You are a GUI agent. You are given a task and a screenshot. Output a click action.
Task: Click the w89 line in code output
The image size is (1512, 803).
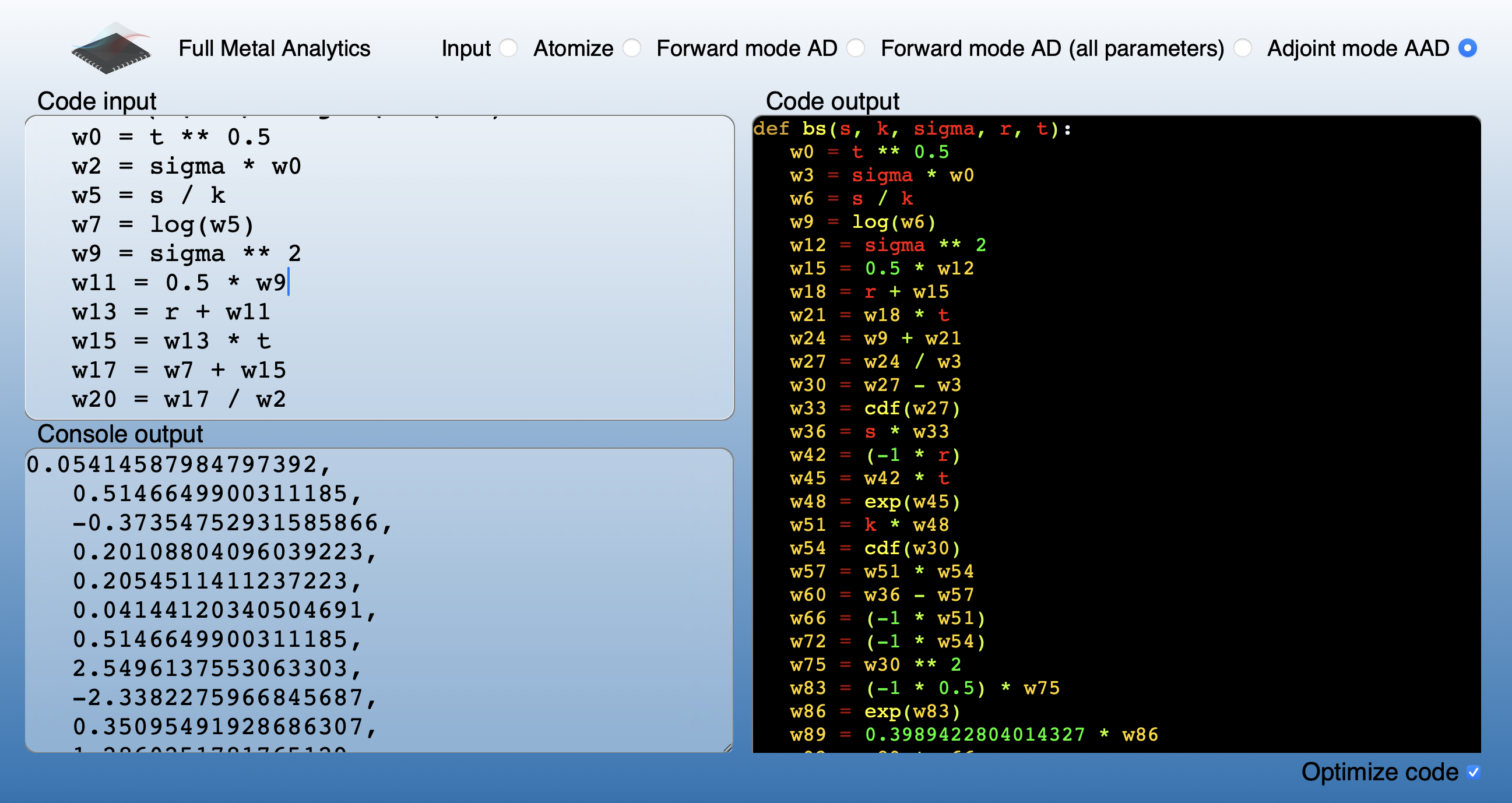coord(973,734)
